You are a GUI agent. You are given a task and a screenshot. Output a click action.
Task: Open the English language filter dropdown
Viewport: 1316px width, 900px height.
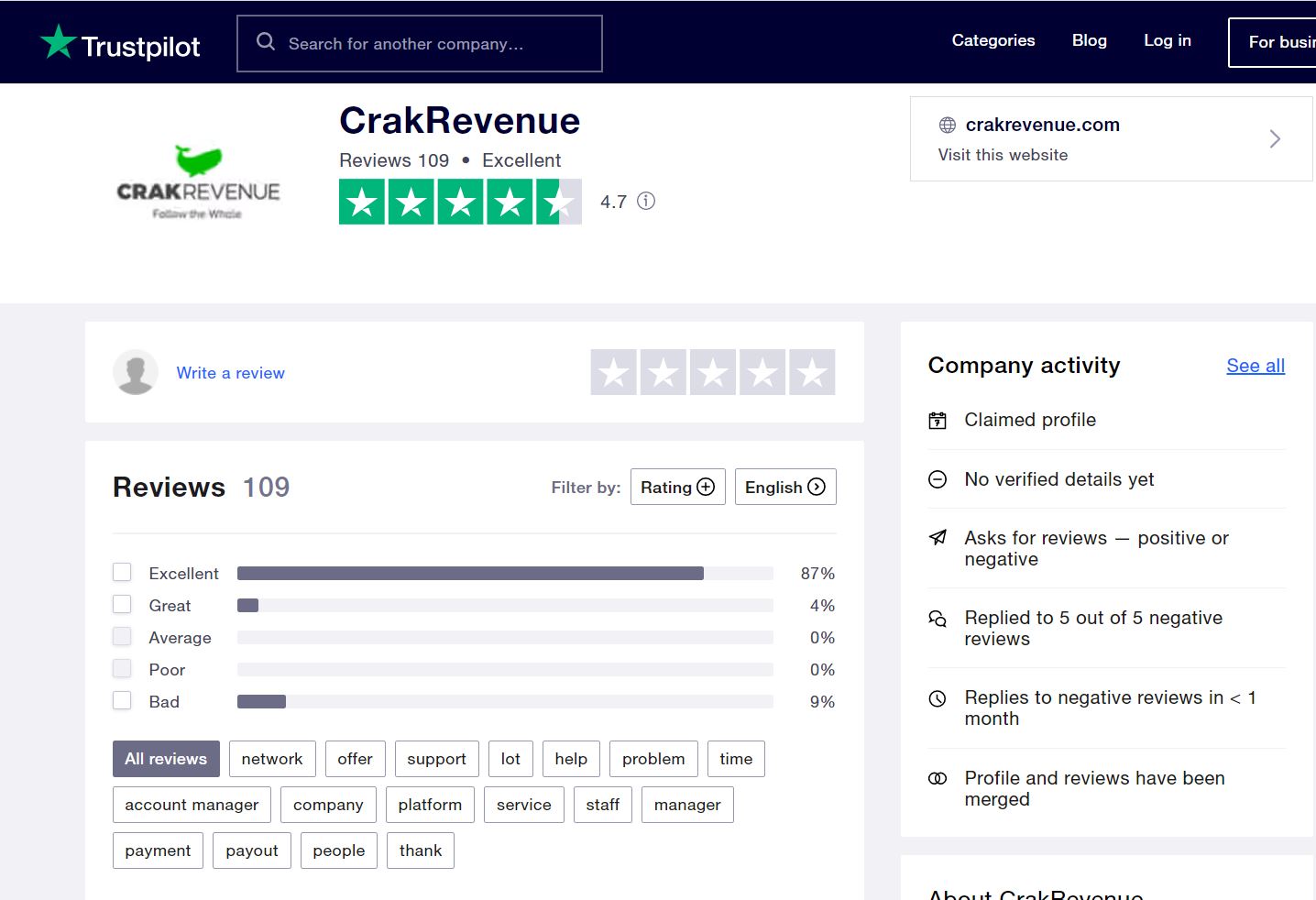click(785, 487)
